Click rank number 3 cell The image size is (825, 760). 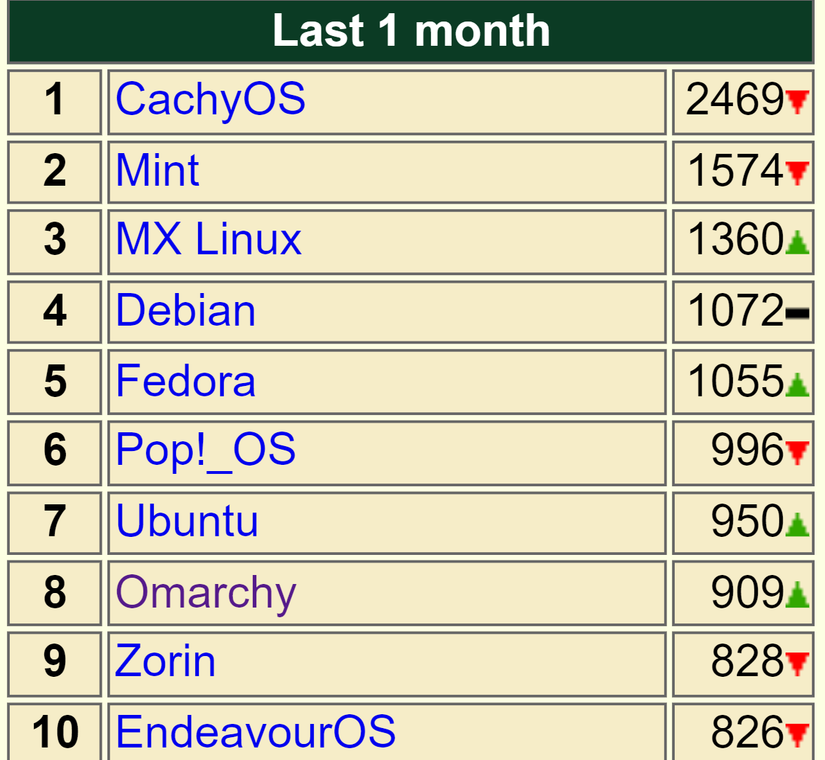pos(55,242)
